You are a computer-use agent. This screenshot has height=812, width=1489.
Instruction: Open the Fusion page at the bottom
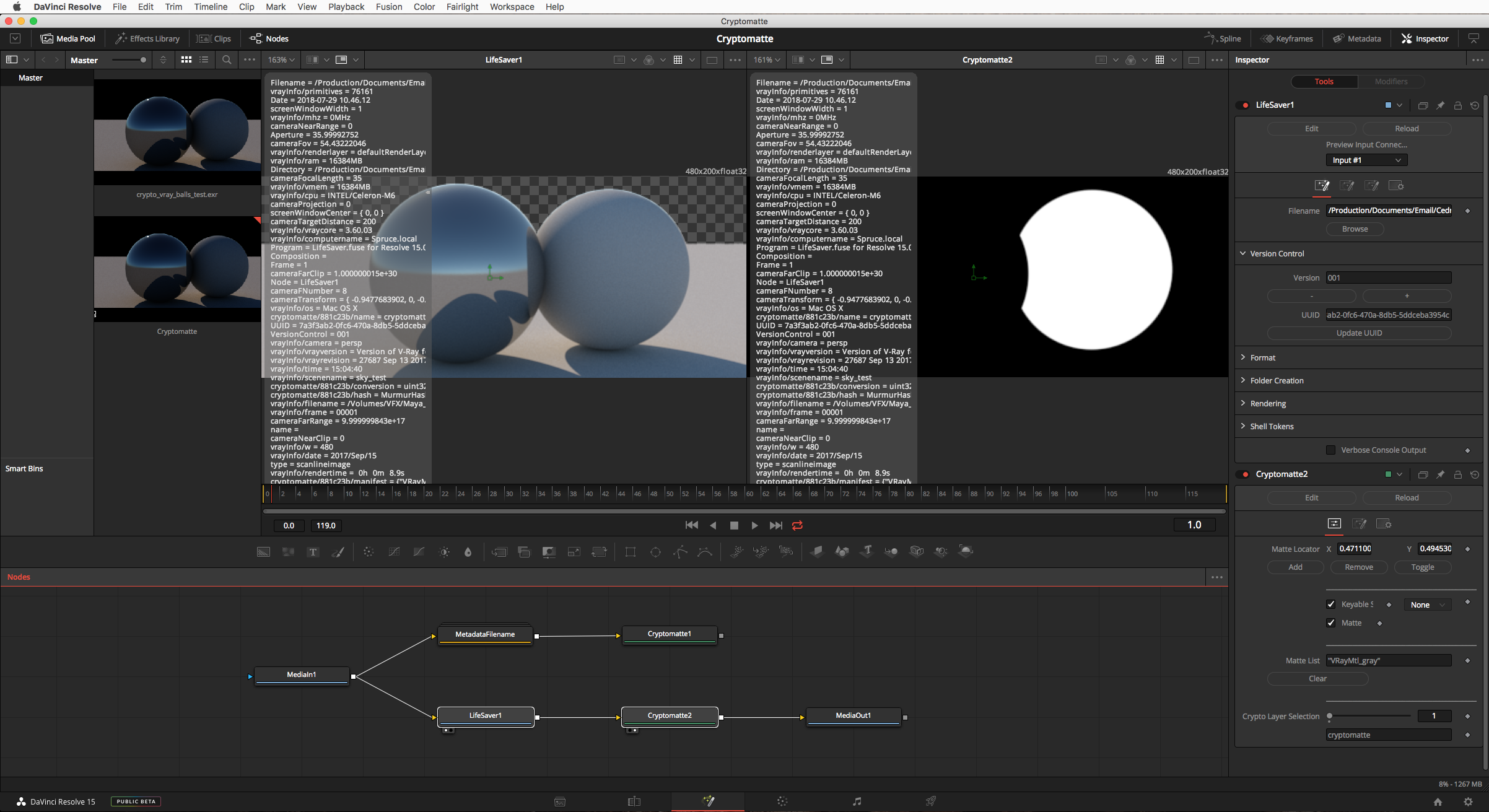[x=708, y=801]
